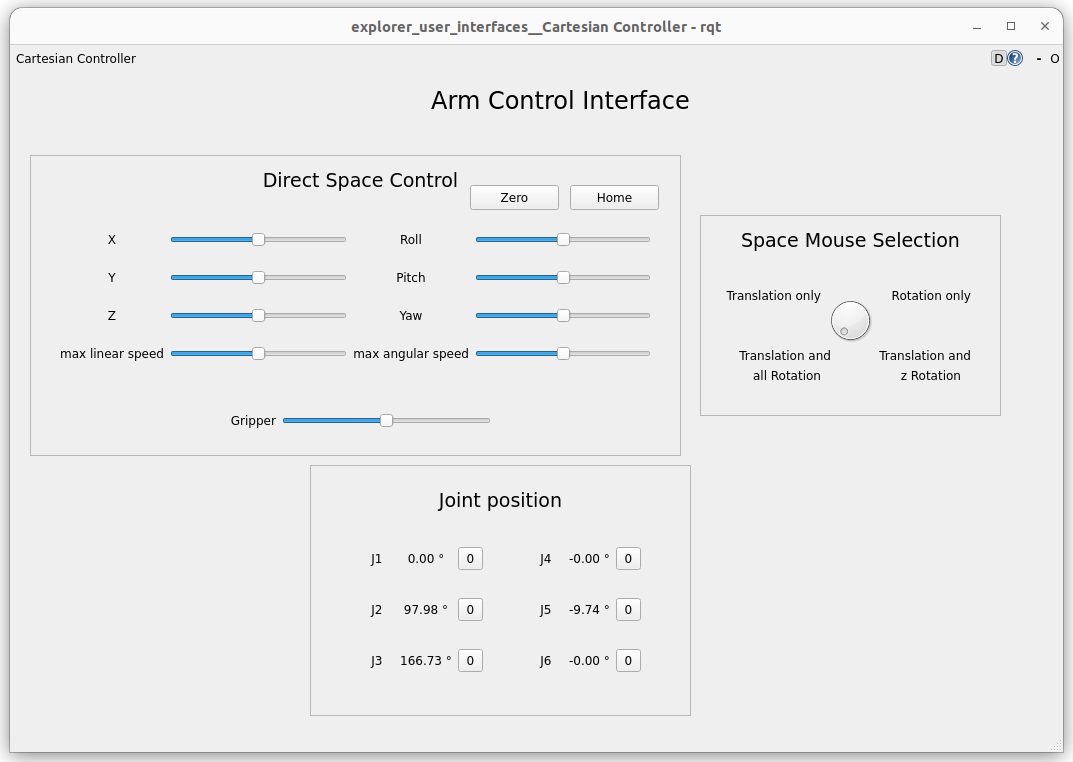Select 'Translation and all Rotation' mode
Screen dimensions: 1073x762
[787, 365]
